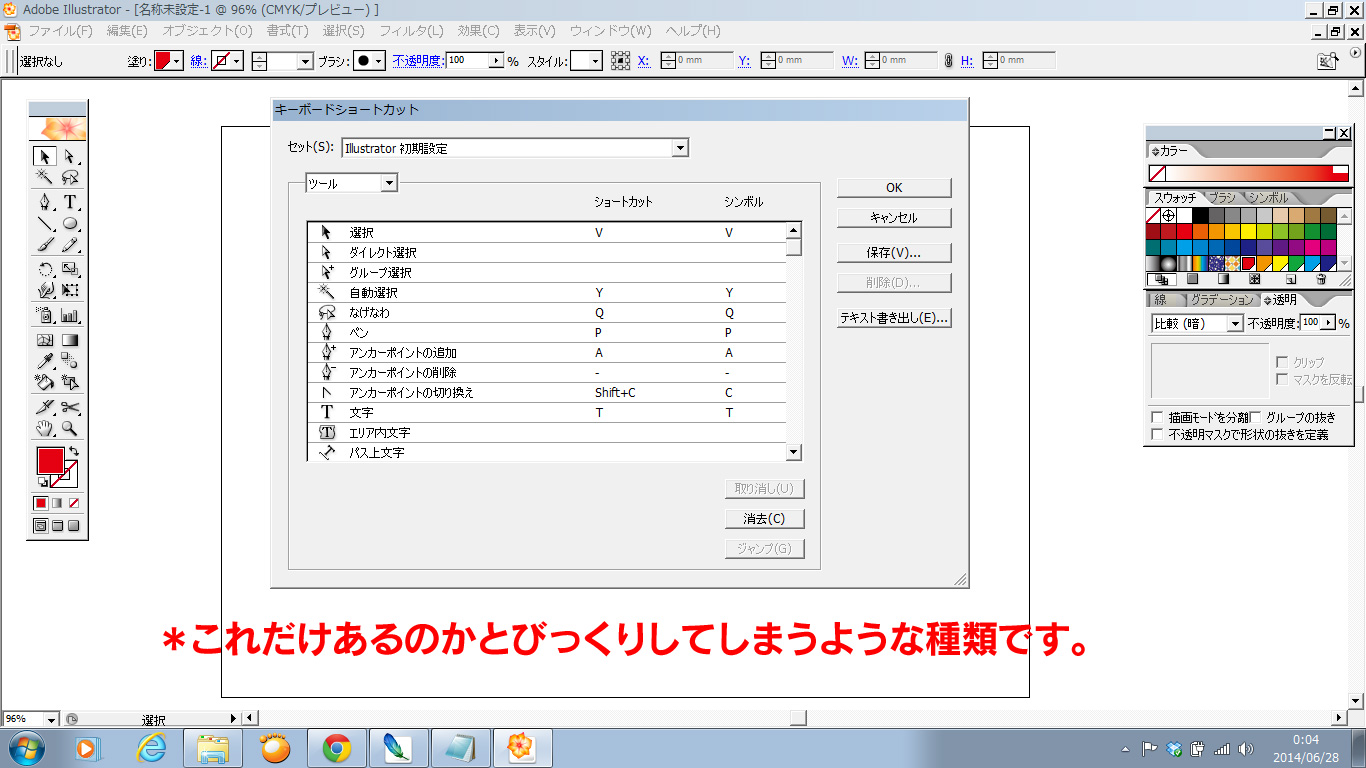1366x768 pixels.
Task: Click the new swatch icon in Swatches panel
Action: [1290, 279]
